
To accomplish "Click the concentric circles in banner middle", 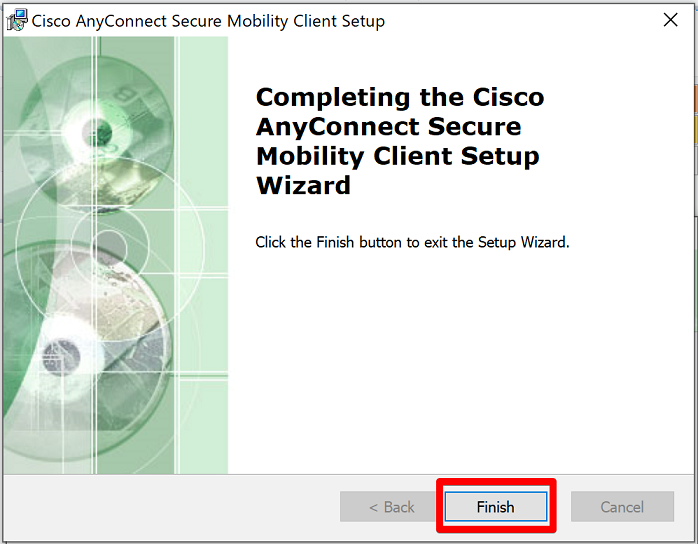I will tap(110, 247).
